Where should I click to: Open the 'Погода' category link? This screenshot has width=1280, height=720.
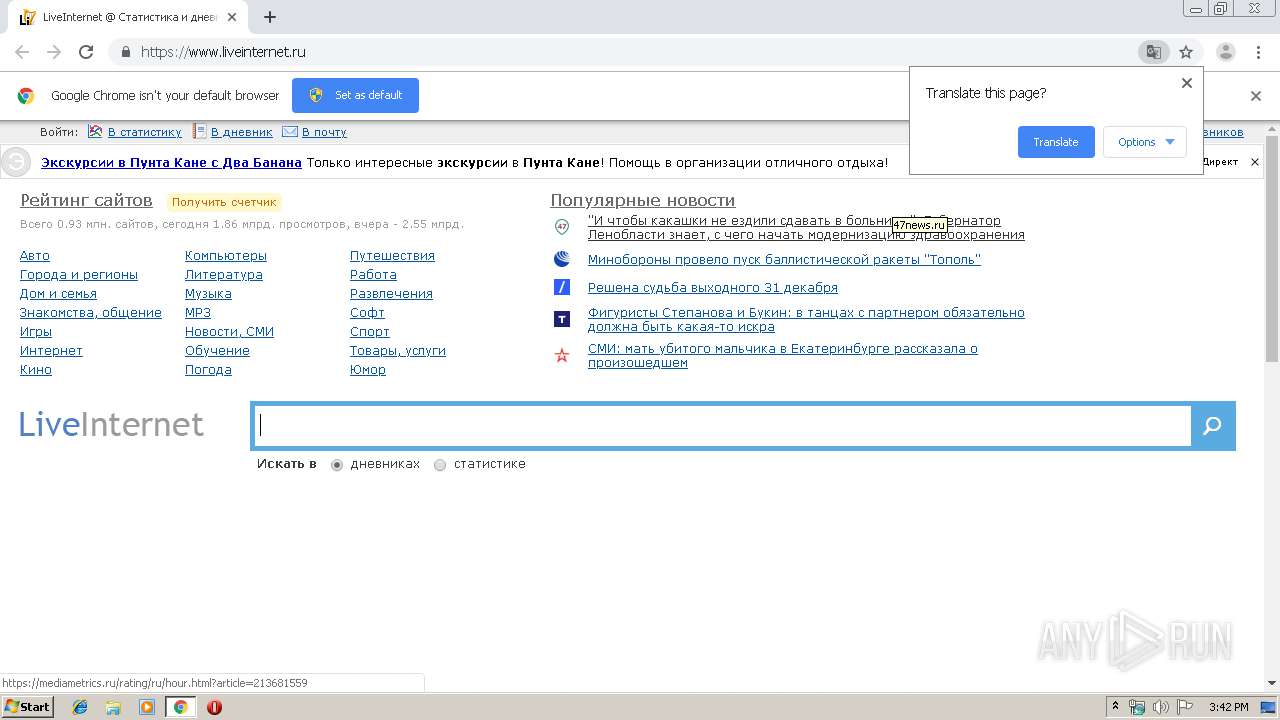[208, 370]
